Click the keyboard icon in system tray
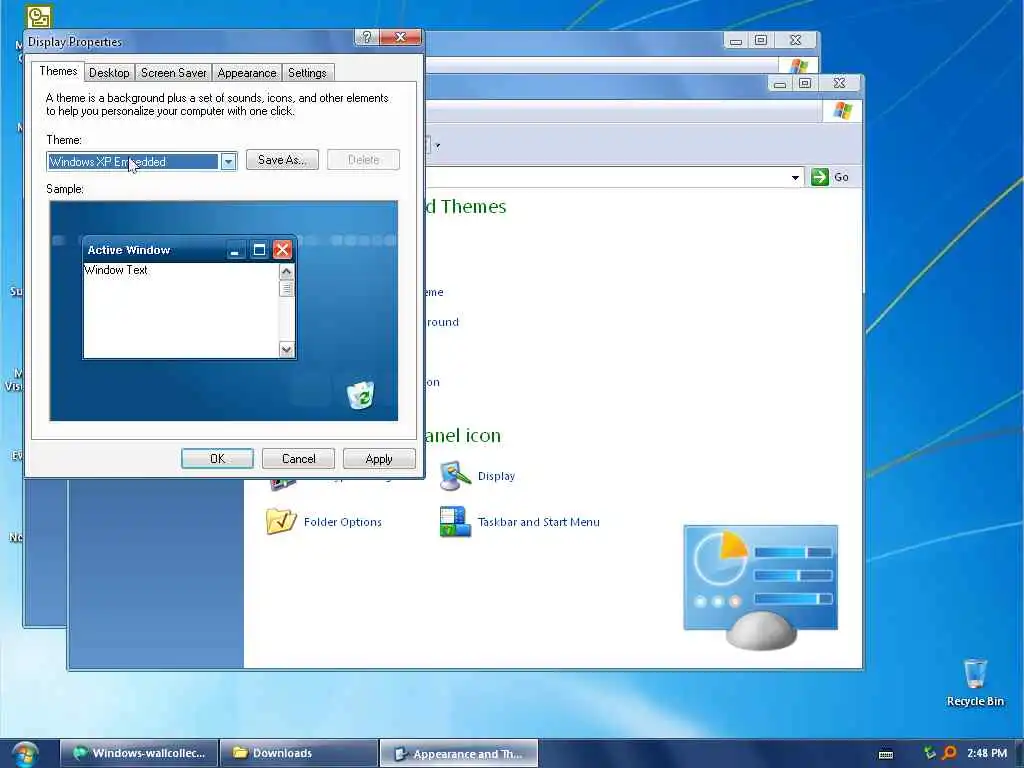1024x768 pixels. [886, 754]
